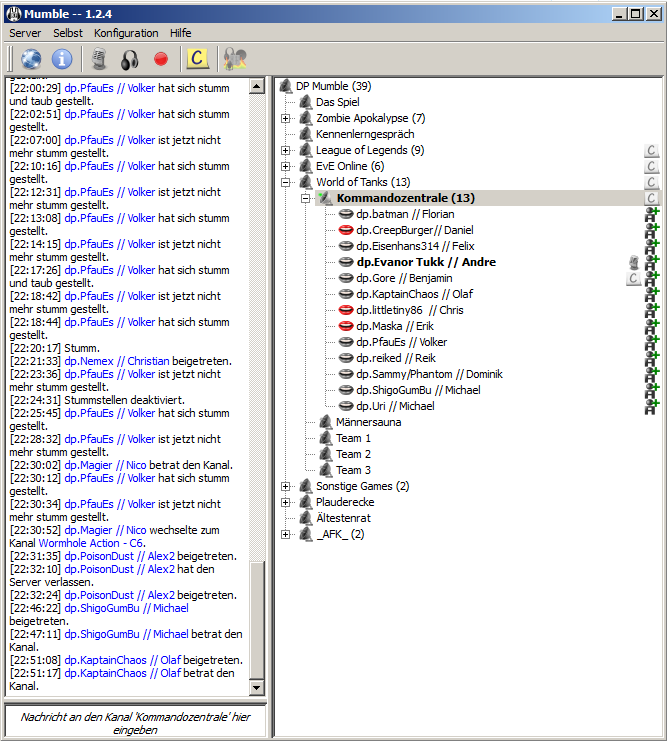Click authenticated icon on dp.Uri row
The width and height of the screenshot is (667, 741).
pos(652,407)
